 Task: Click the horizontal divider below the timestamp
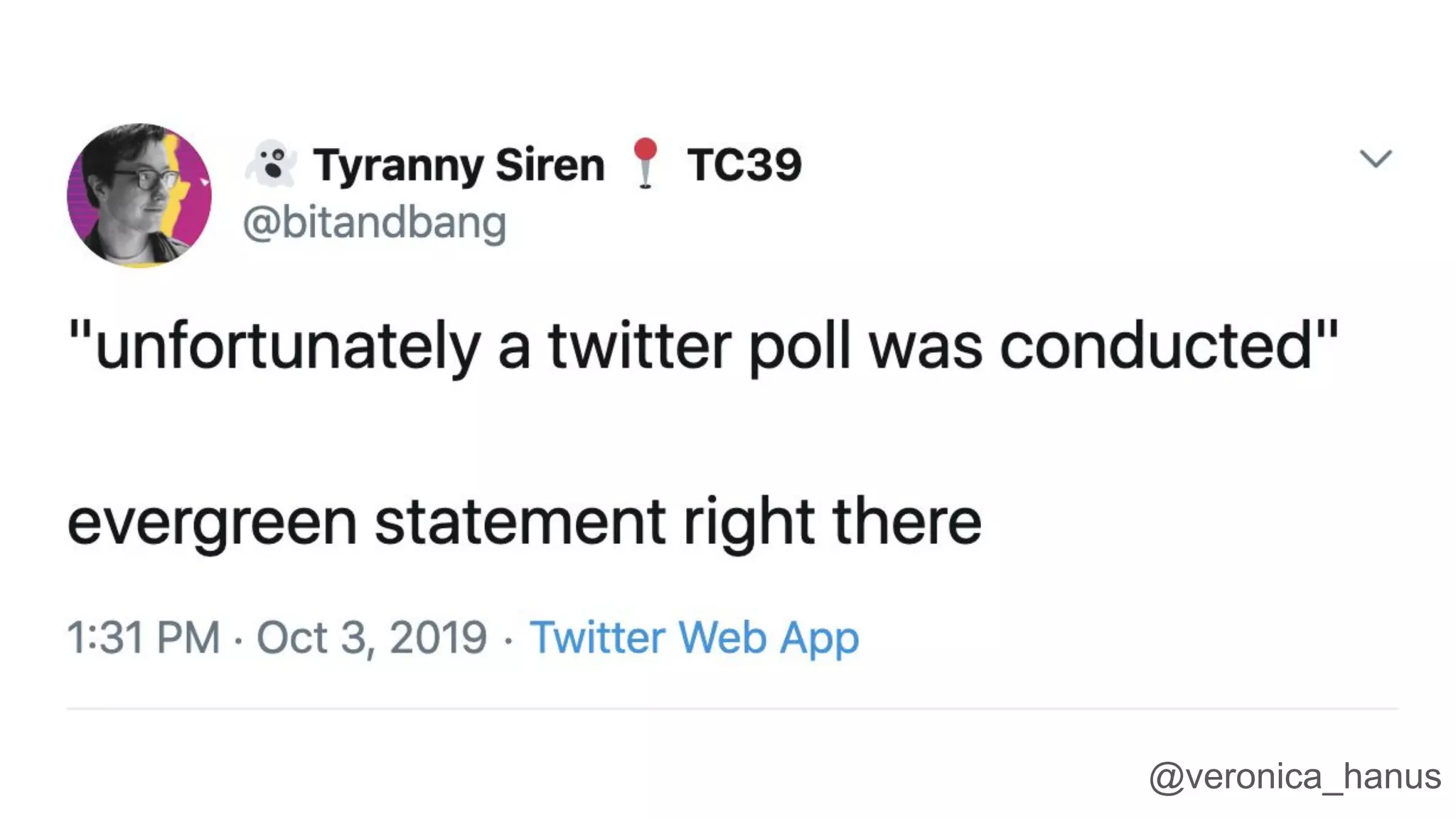point(732,708)
